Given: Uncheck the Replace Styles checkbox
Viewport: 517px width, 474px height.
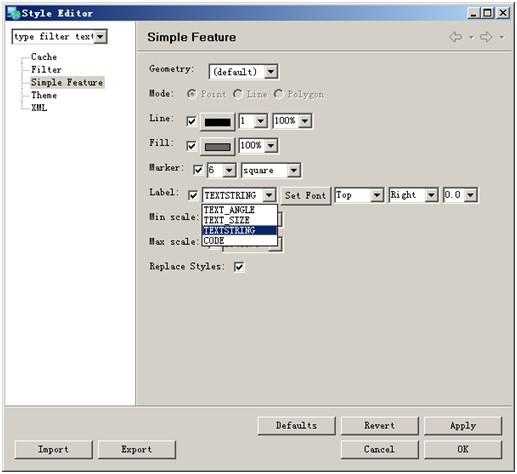Looking at the screenshot, I should click(239, 267).
